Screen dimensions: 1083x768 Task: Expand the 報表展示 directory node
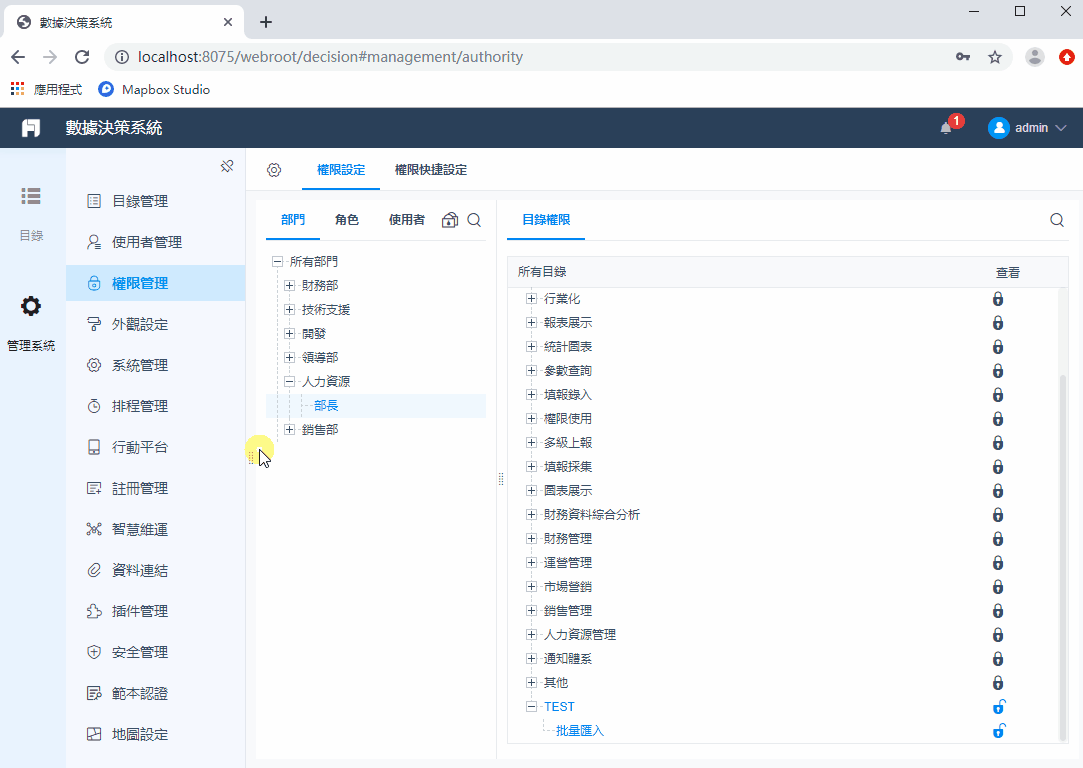(x=531, y=322)
